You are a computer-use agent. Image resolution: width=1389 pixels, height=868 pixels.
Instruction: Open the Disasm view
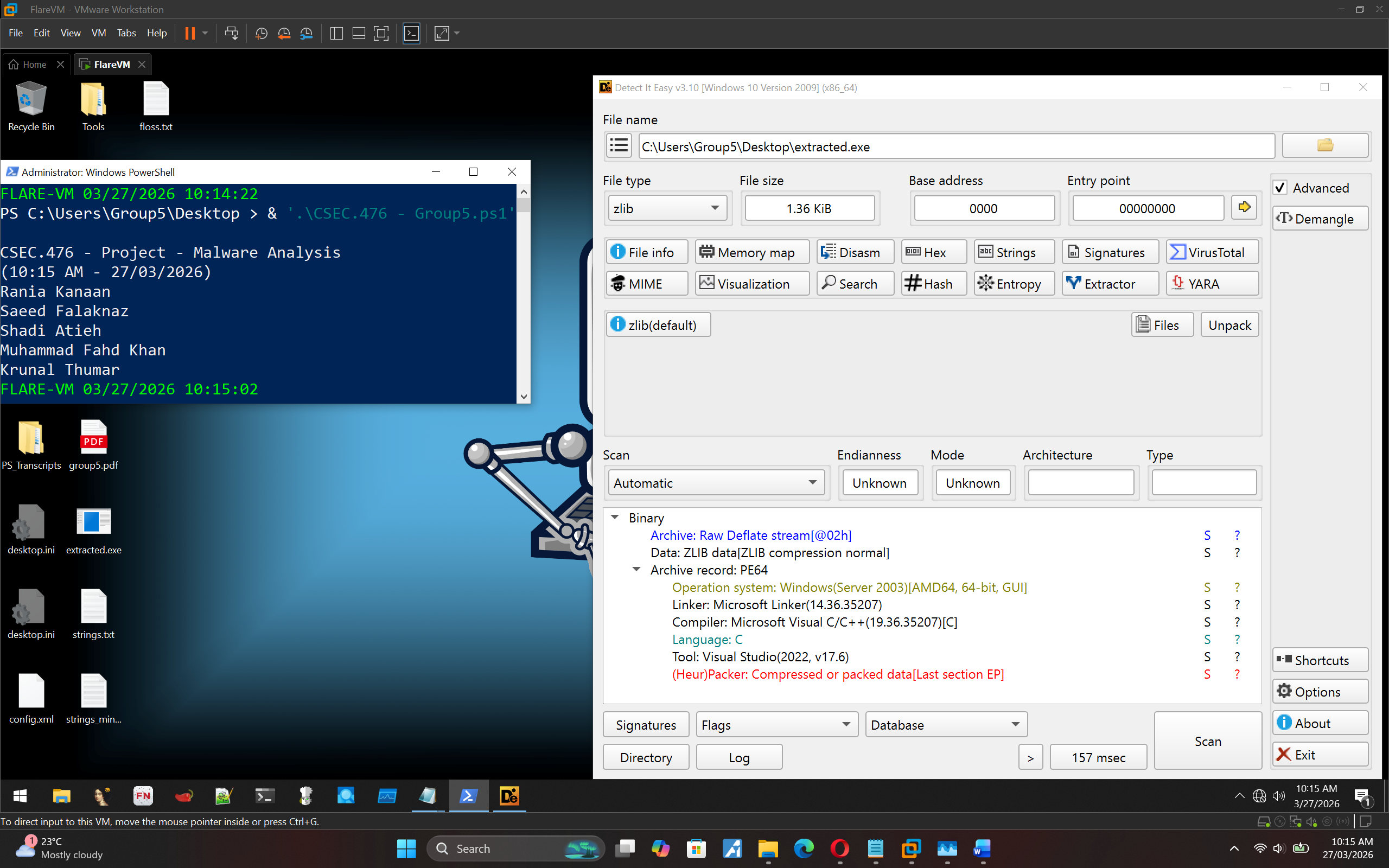[854, 252]
